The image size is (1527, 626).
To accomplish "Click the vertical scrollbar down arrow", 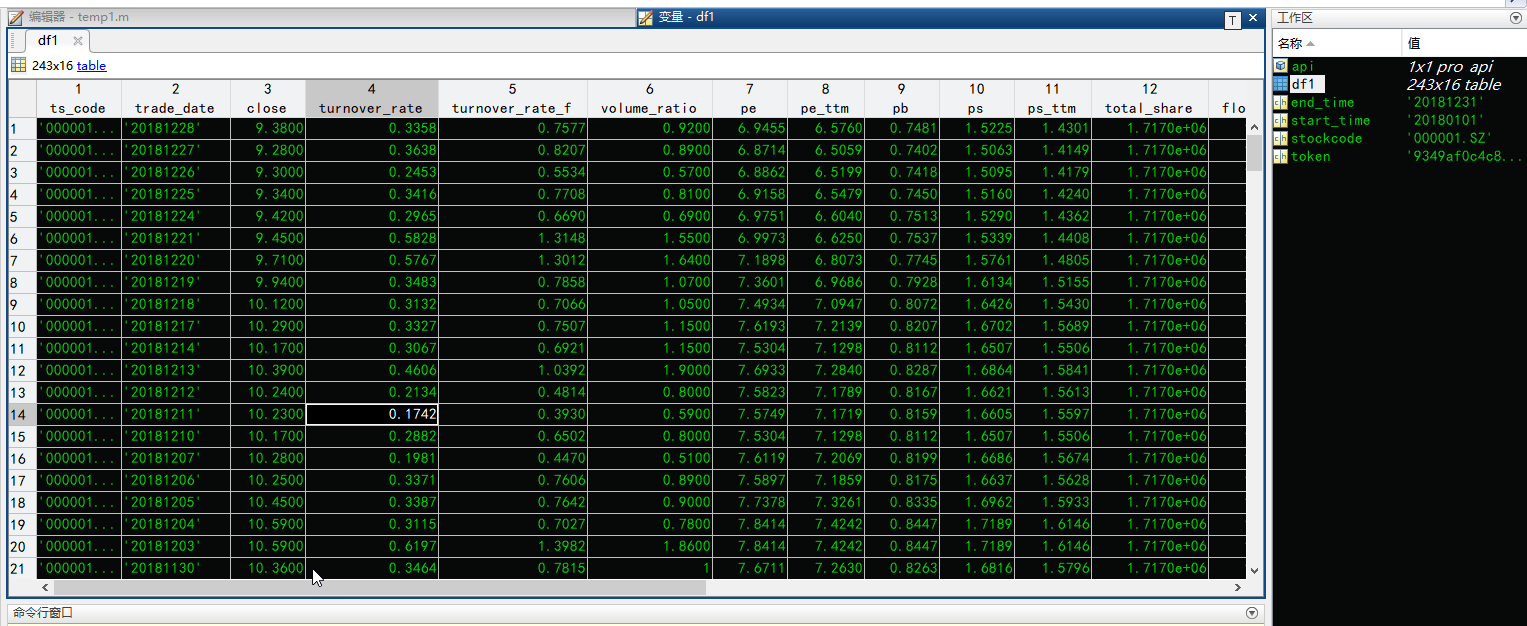I will click(1254, 570).
